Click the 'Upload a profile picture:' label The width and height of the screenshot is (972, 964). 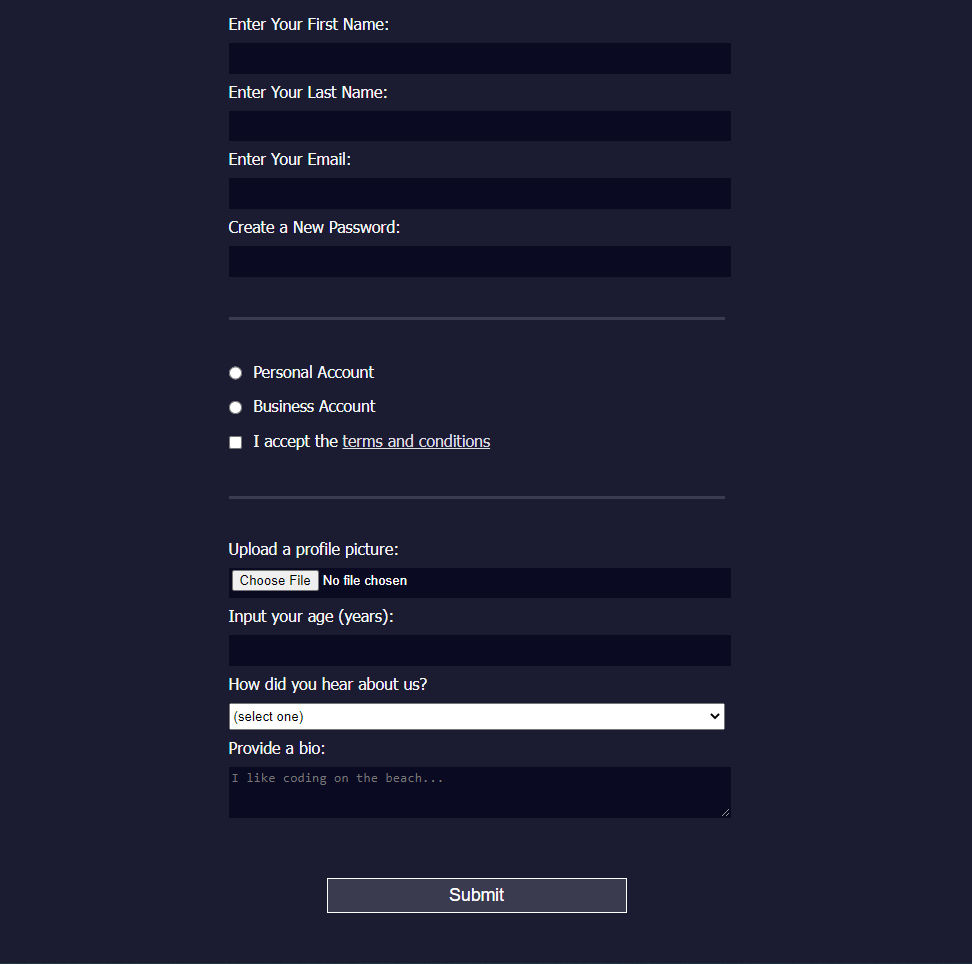tap(313, 549)
